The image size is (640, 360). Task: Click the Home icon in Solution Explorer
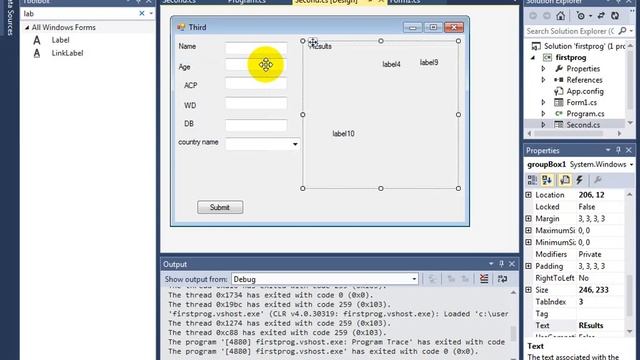click(560, 16)
